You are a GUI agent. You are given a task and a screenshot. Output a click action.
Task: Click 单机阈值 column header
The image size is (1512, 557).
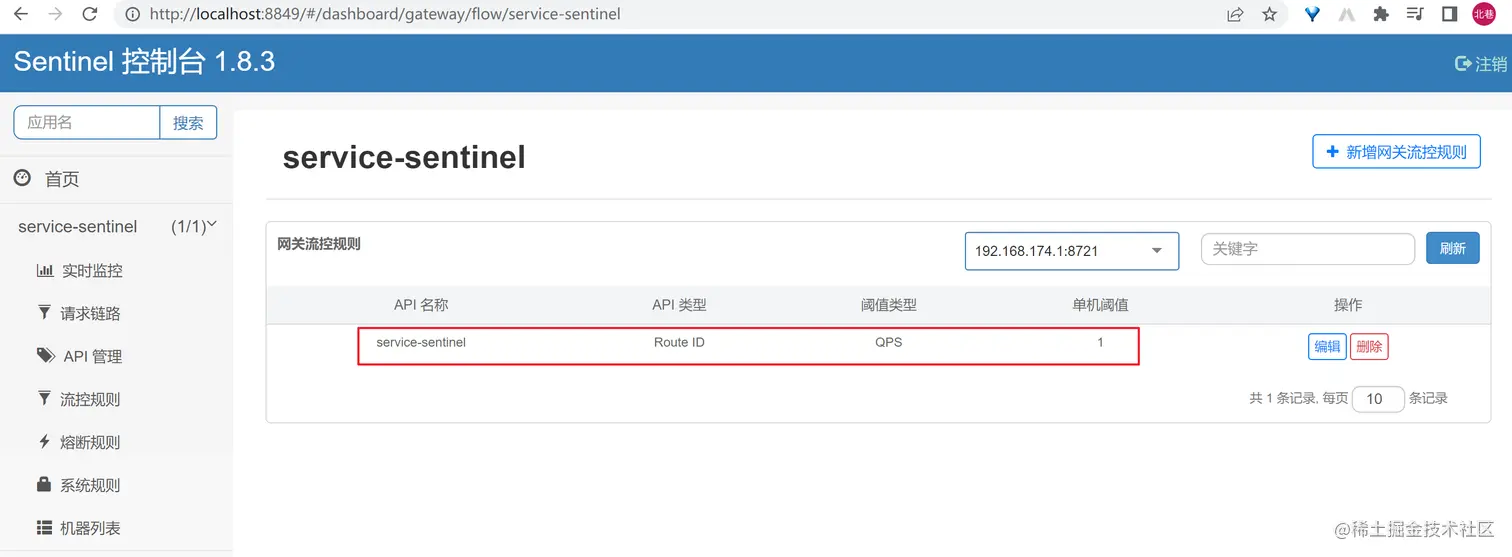[x=1100, y=305]
